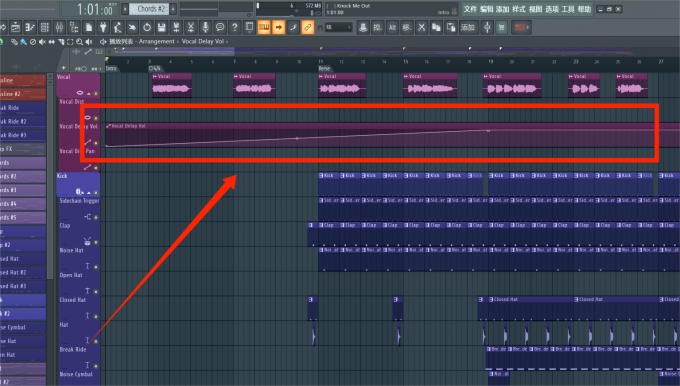Image resolution: width=680 pixels, height=386 pixels.
Task: Click the Arrangement breadcrumb label
Action: (157, 42)
